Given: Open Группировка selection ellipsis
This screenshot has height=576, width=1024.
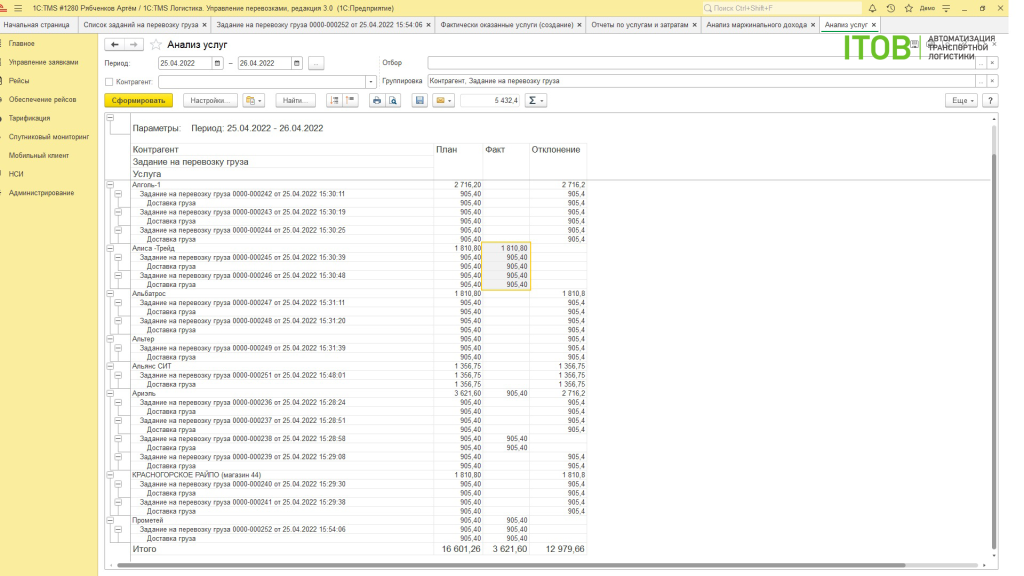Looking at the screenshot, I should point(980,82).
